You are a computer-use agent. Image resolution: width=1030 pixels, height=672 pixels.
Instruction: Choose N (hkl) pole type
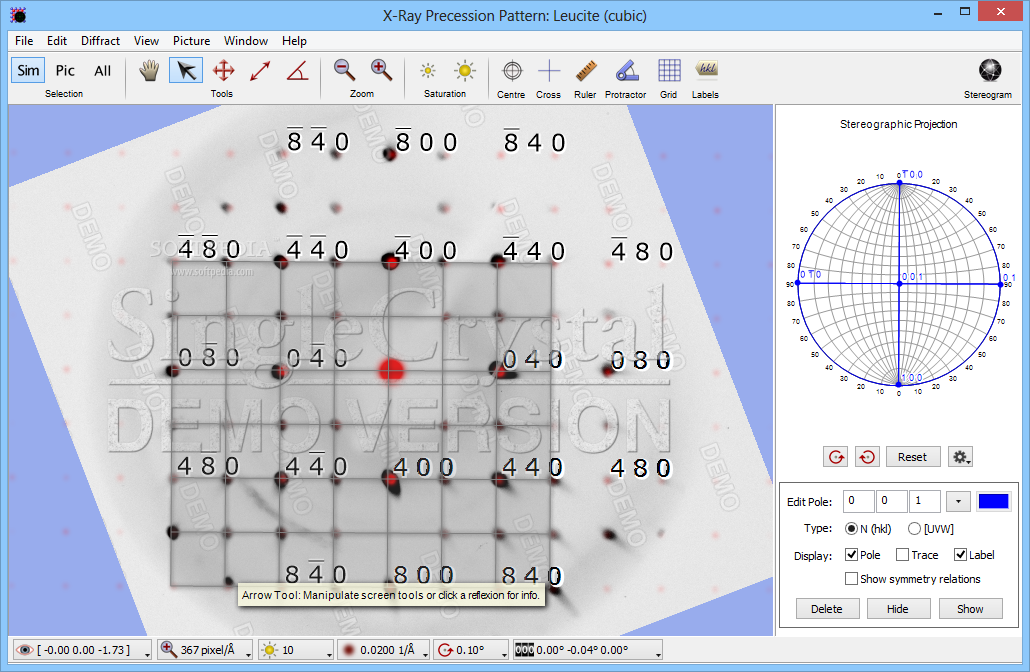click(851, 529)
